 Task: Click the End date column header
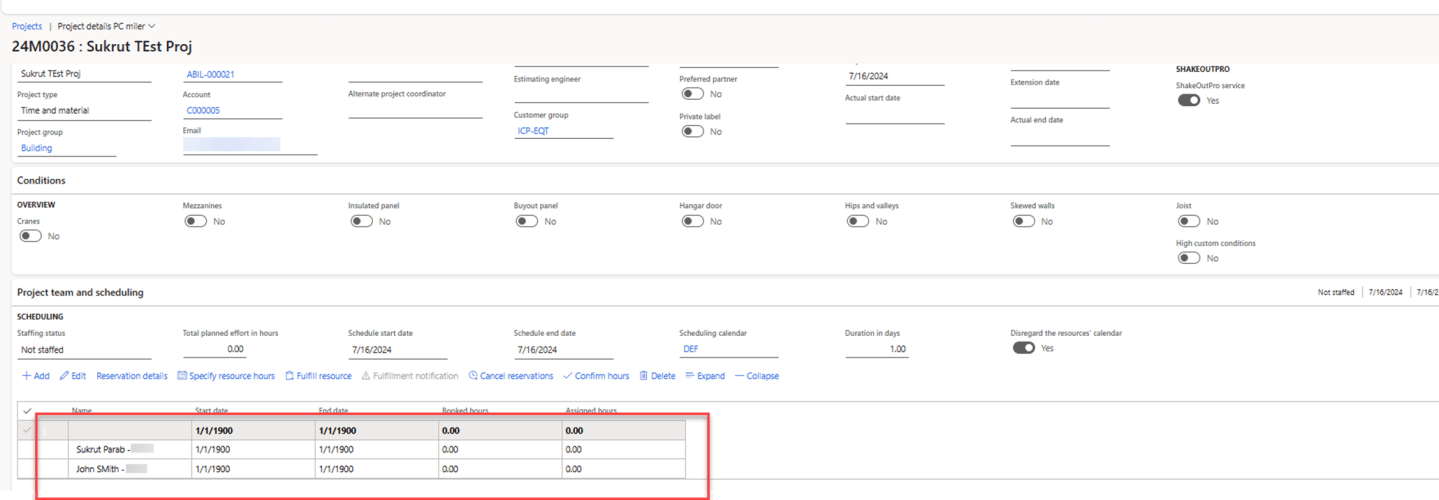333,411
